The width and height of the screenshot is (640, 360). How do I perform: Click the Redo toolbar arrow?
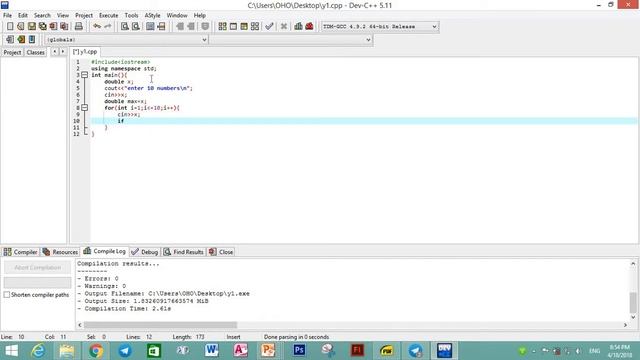pyautogui.click(x=108, y=27)
